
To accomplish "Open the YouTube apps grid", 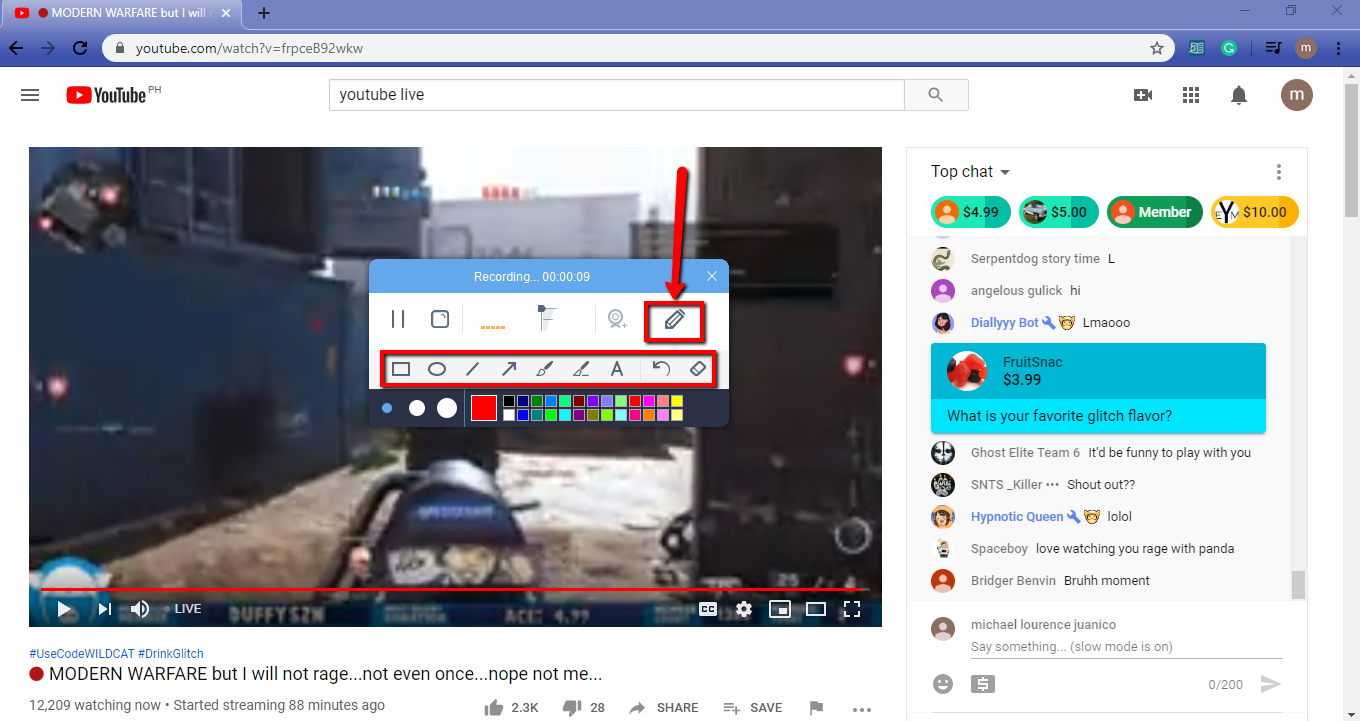I will pyautogui.click(x=1191, y=95).
